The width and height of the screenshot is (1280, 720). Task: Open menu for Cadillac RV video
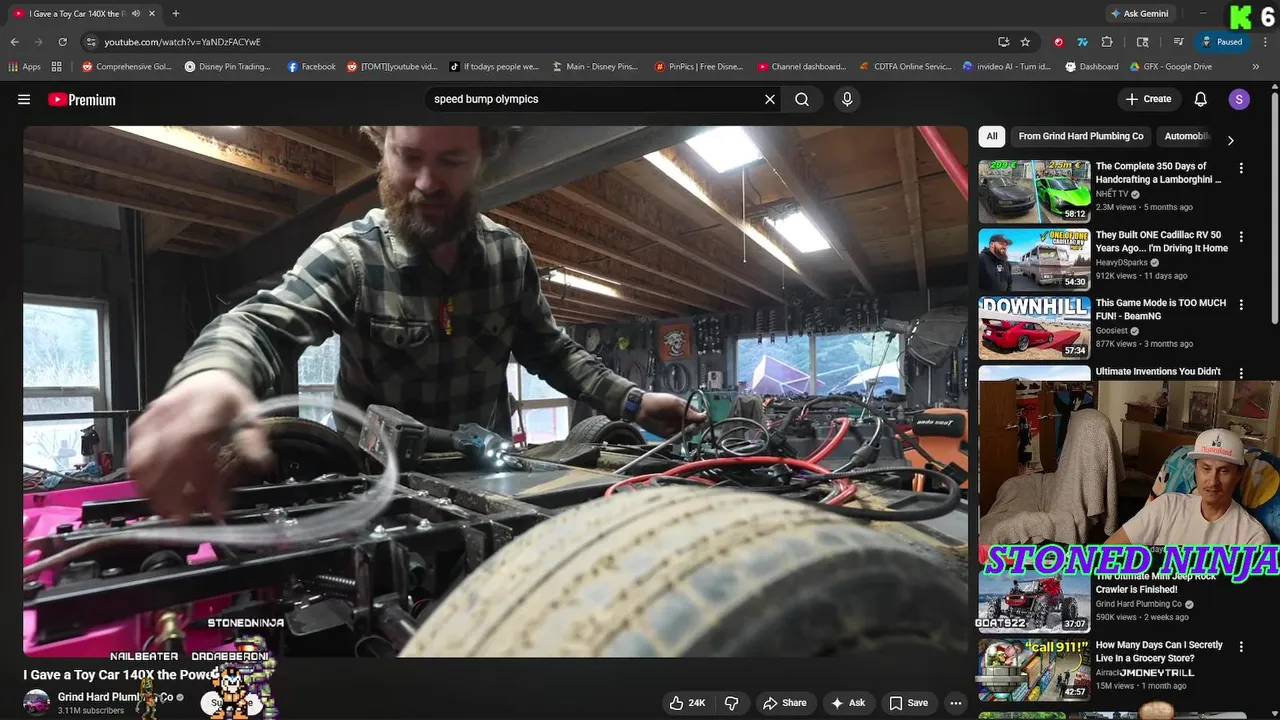point(1241,237)
